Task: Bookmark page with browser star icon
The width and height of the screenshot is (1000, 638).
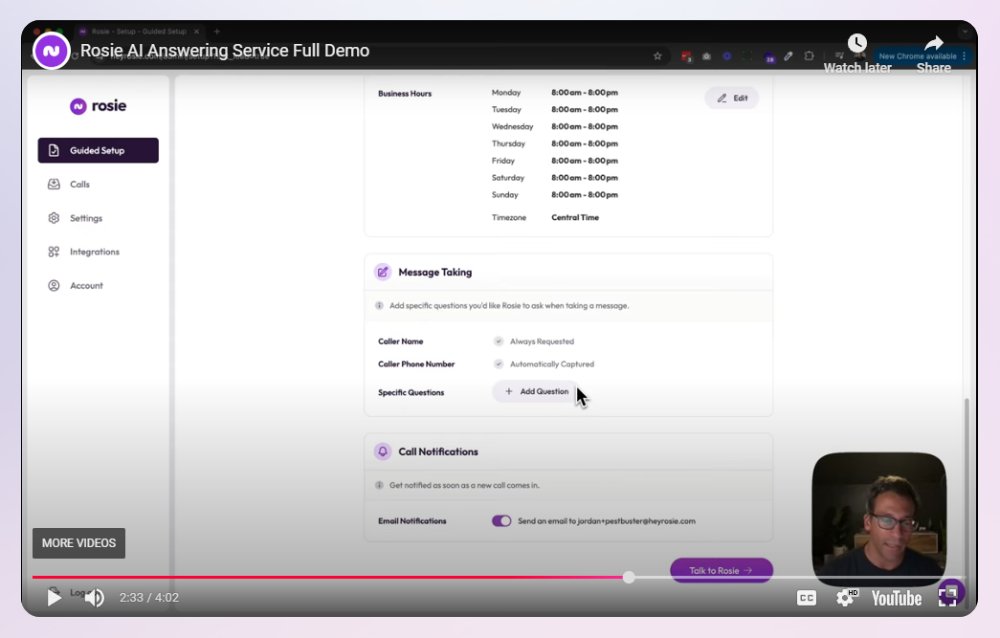Action: [x=658, y=56]
